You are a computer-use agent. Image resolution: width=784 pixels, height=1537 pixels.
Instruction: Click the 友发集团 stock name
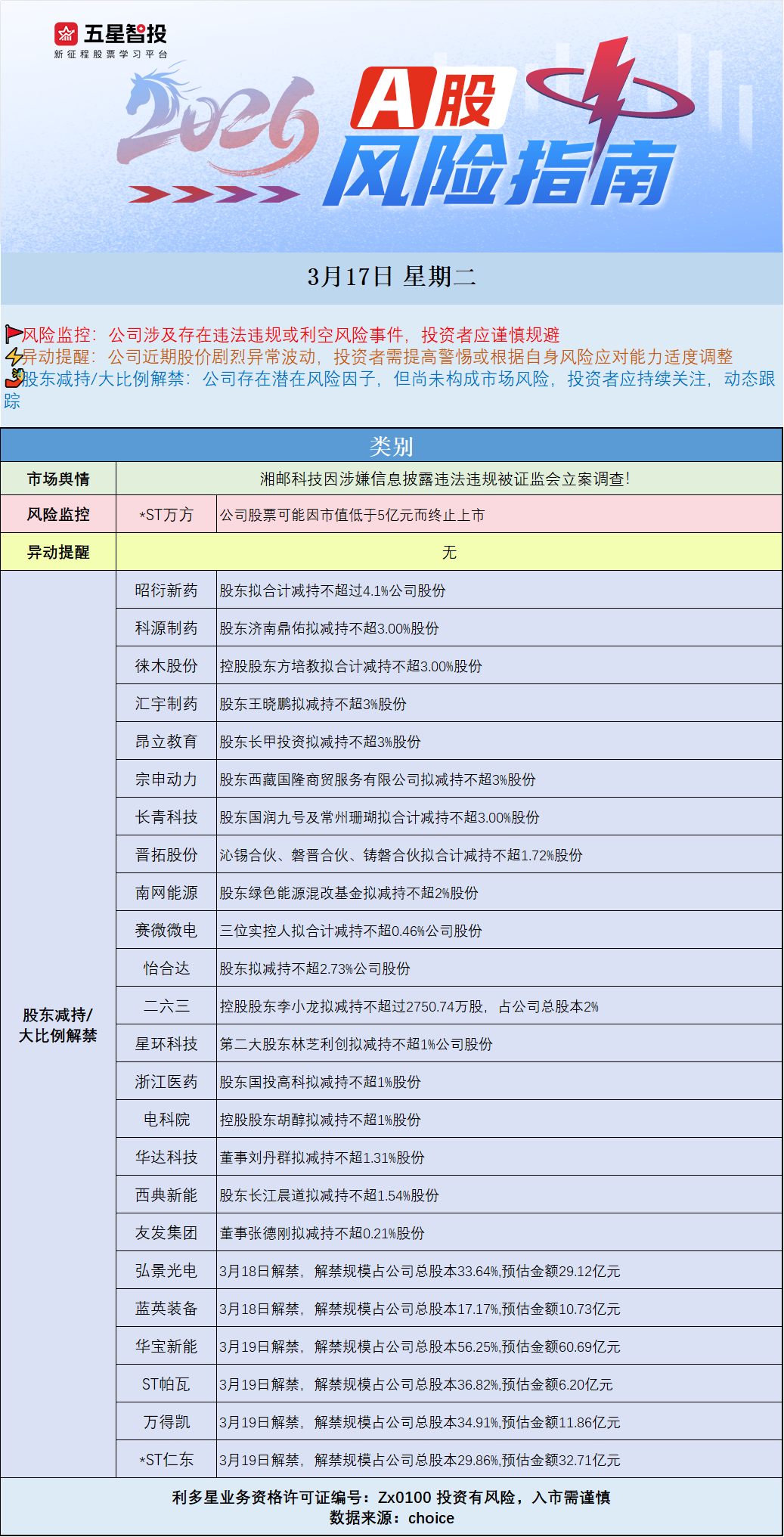tap(166, 1233)
